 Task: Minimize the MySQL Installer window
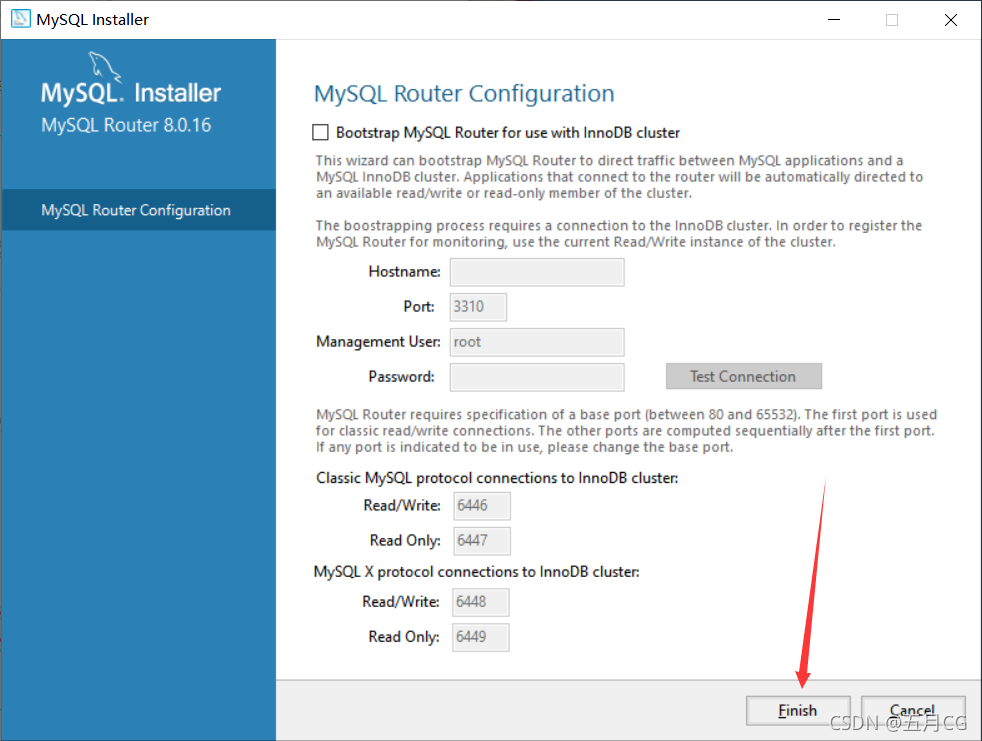(x=834, y=19)
